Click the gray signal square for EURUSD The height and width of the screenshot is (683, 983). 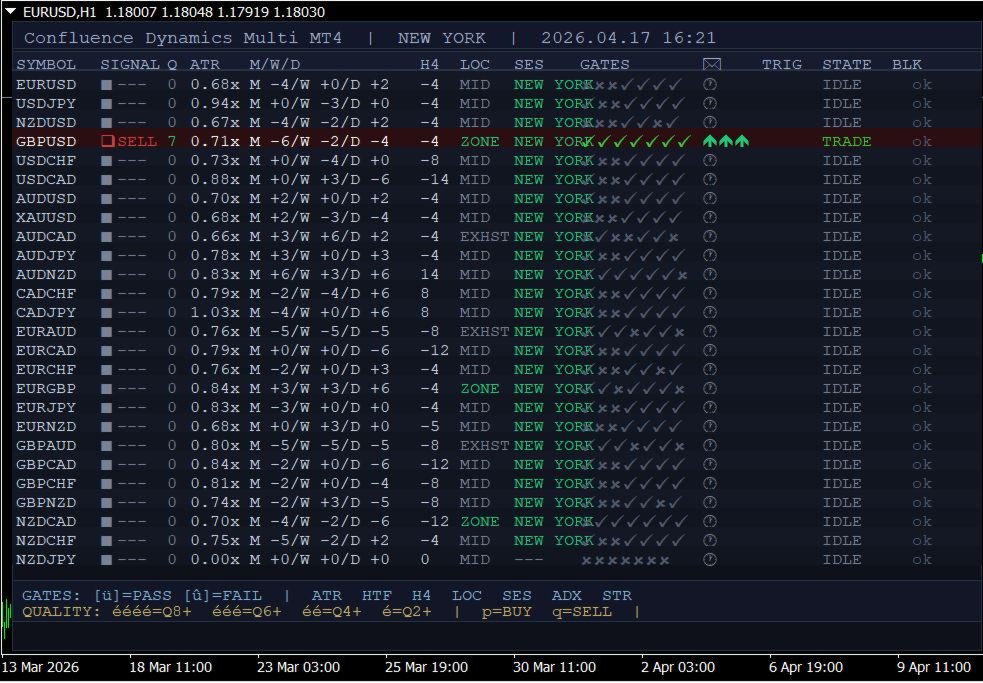(x=107, y=85)
